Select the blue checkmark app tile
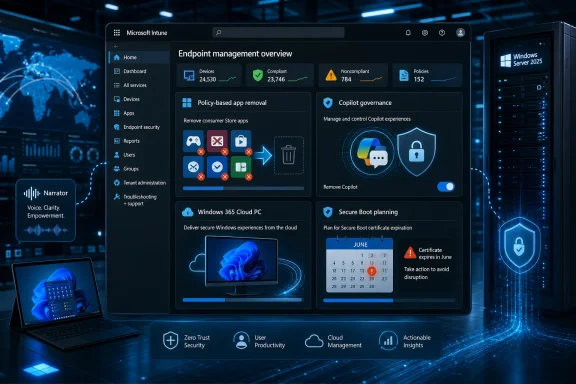Screen dimensions: 576x384 [217, 167]
